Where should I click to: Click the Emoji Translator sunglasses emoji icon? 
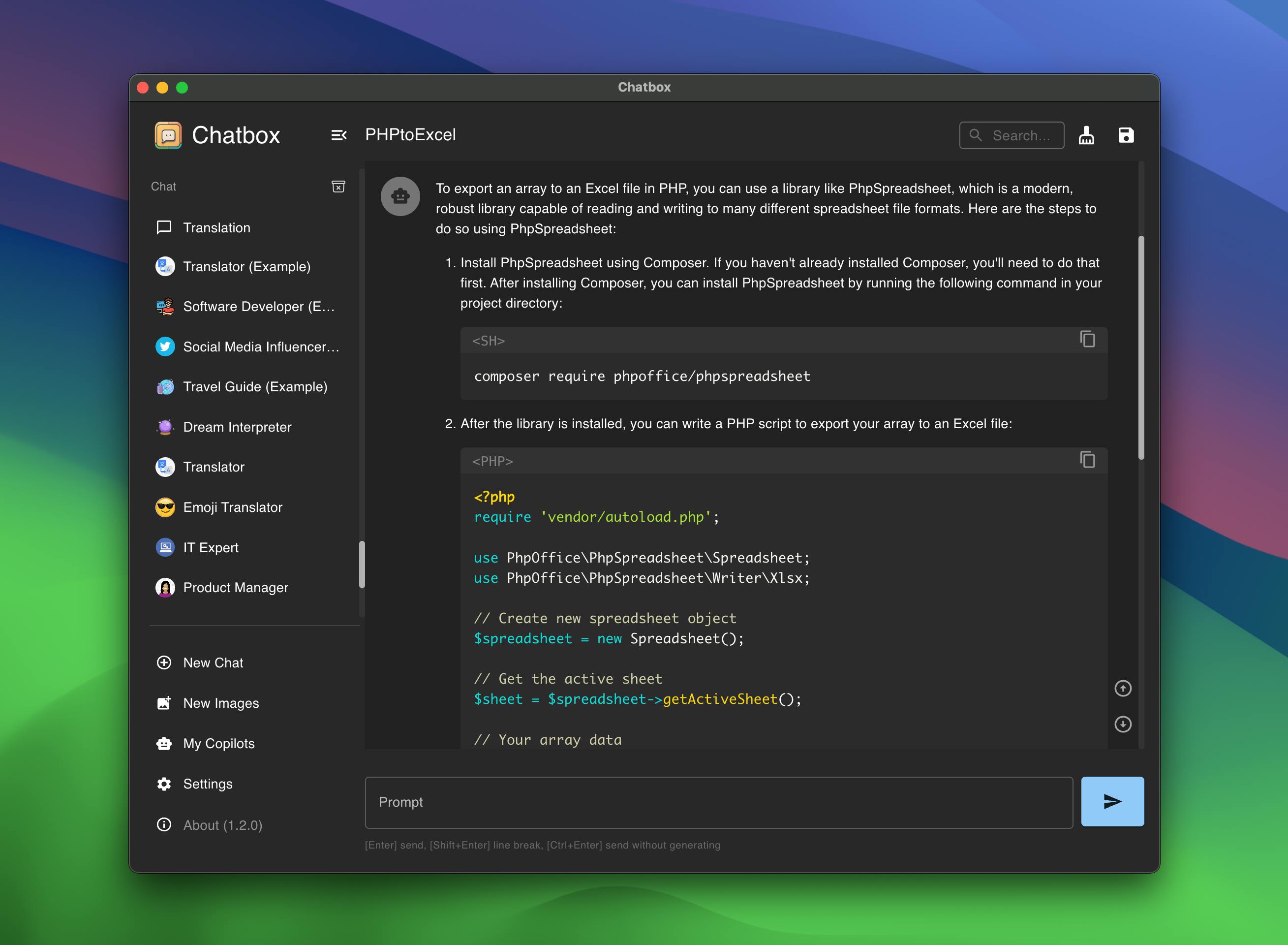[165, 507]
